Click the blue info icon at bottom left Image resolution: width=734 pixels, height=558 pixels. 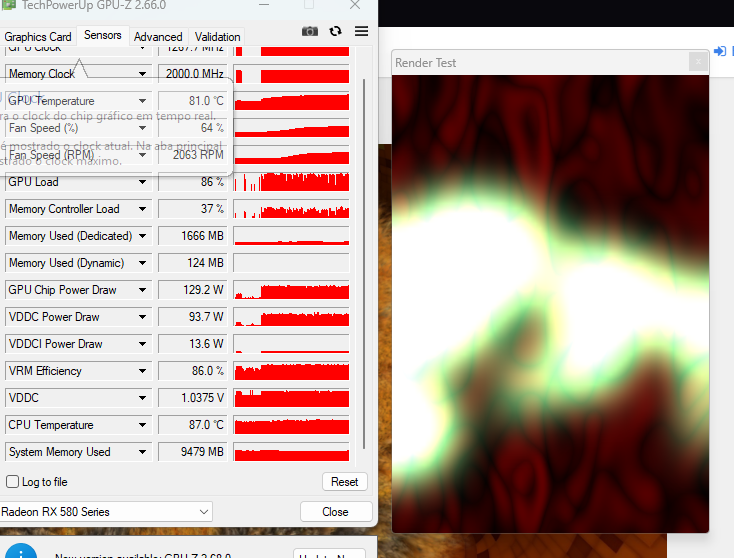click(x=21, y=552)
